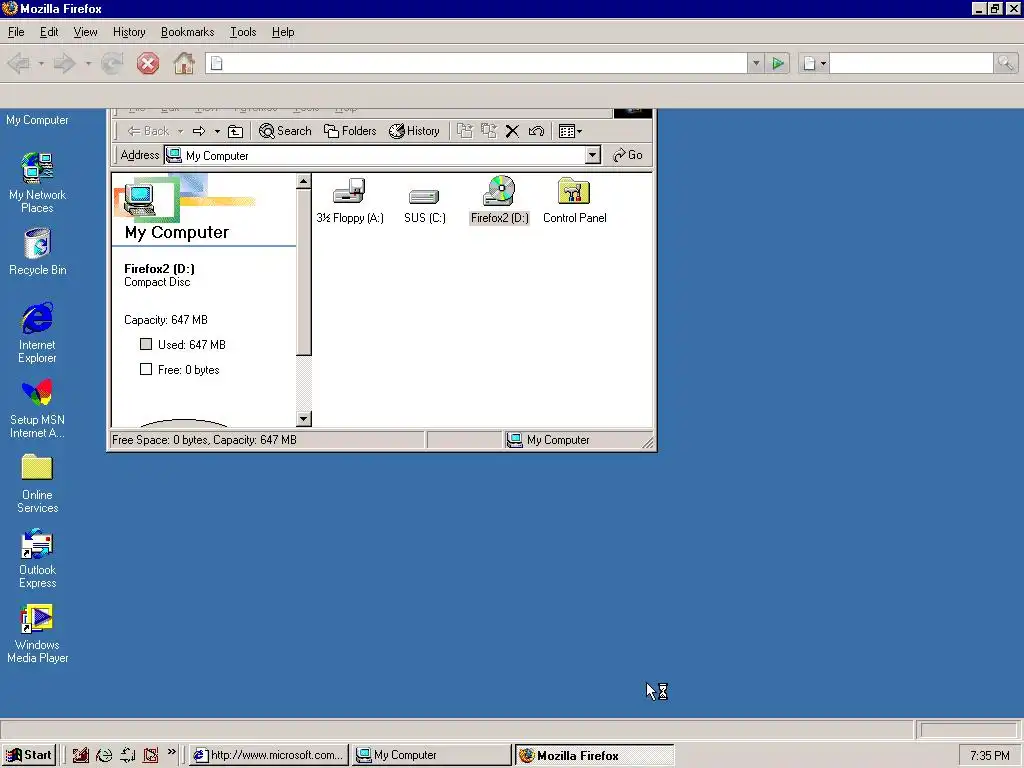The height and width of the screenshot is (768, 1024).
Task: Click the Free space legend swatch
Action: (x=146, y=370)
